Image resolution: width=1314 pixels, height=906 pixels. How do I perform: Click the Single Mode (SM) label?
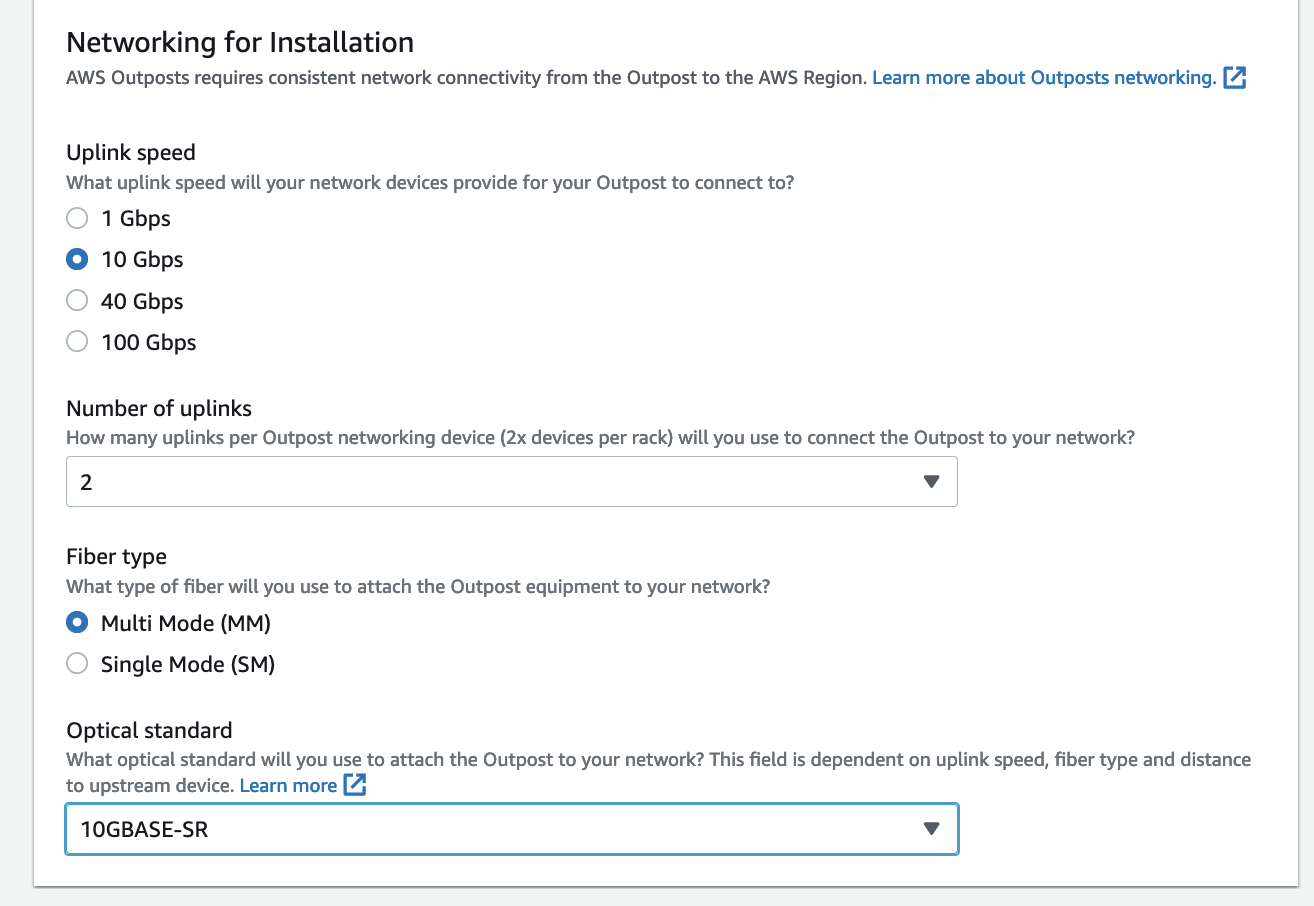[188, 664]
